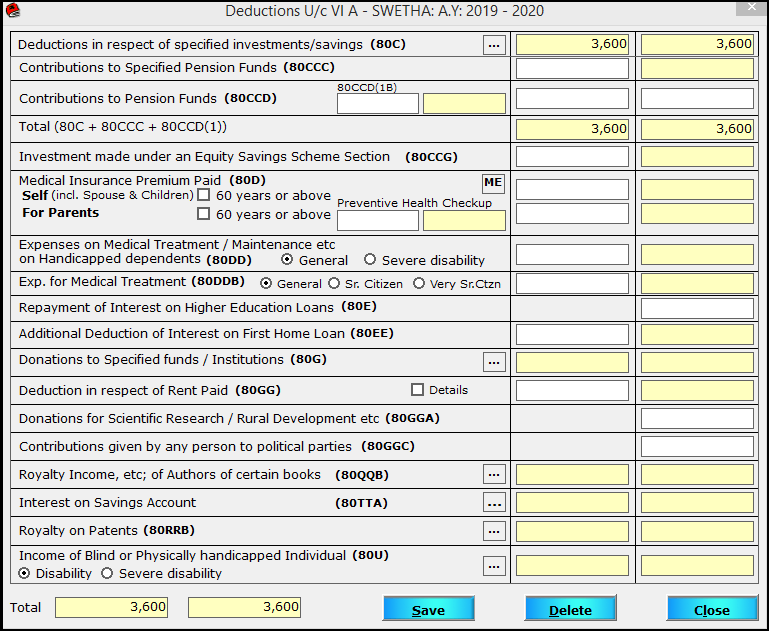Close the dialog with title bar X
This screenshot has height=631, width=769.
tap(752, 7)
